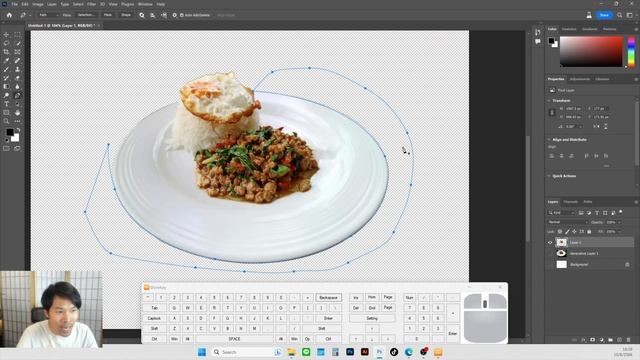640x360 pixels.
Task: Open the rotation angle dropdown
Action: tap(580, 127)
